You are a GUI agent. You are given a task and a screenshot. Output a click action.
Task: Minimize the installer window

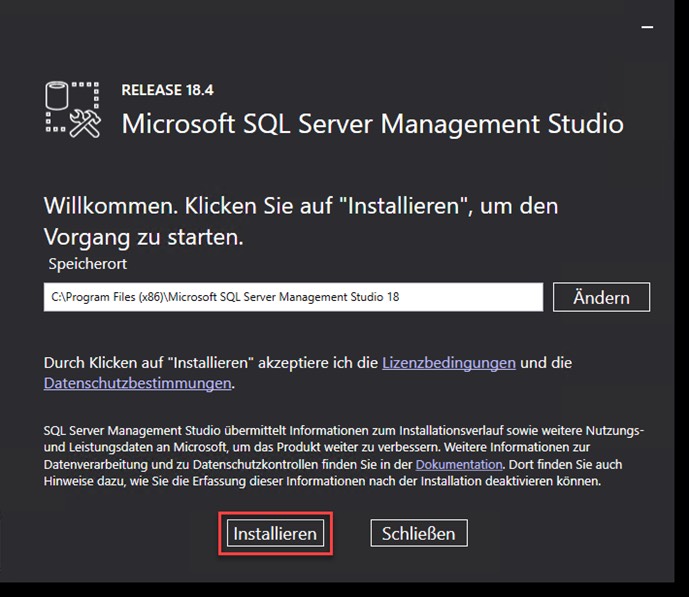(647, 27)
